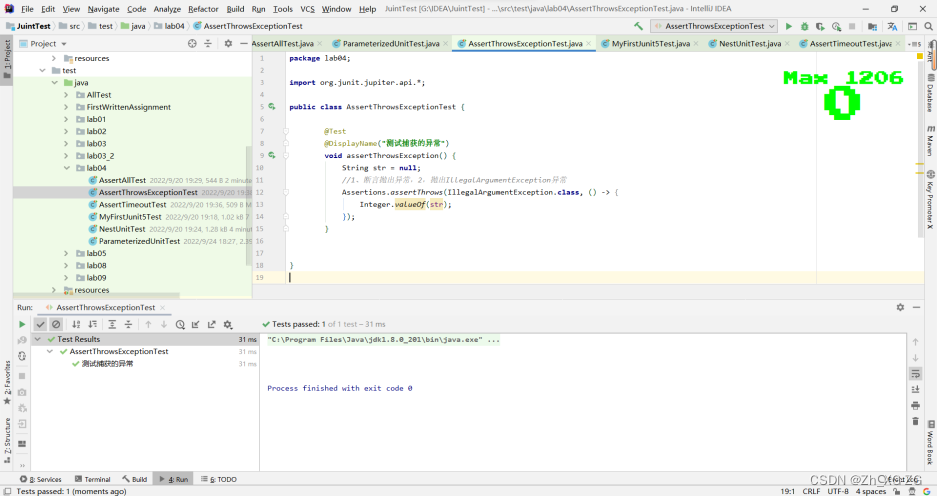
Task: Open test history clock icon
Action: [x=180, y=324]
